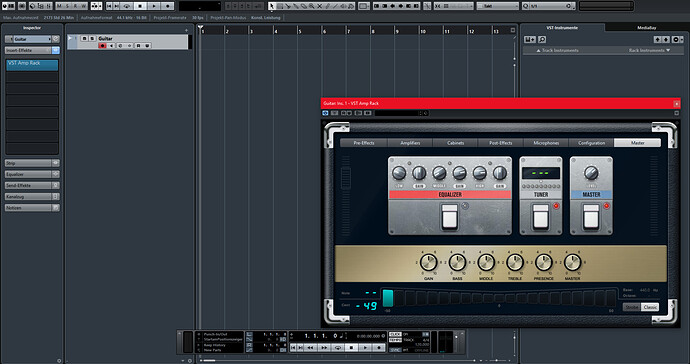The width and height of the screenshot is (690, 364).
Task: Toggle the Tuner pedal footswitch
Action: pyautogui.click(x=540, y=217)
